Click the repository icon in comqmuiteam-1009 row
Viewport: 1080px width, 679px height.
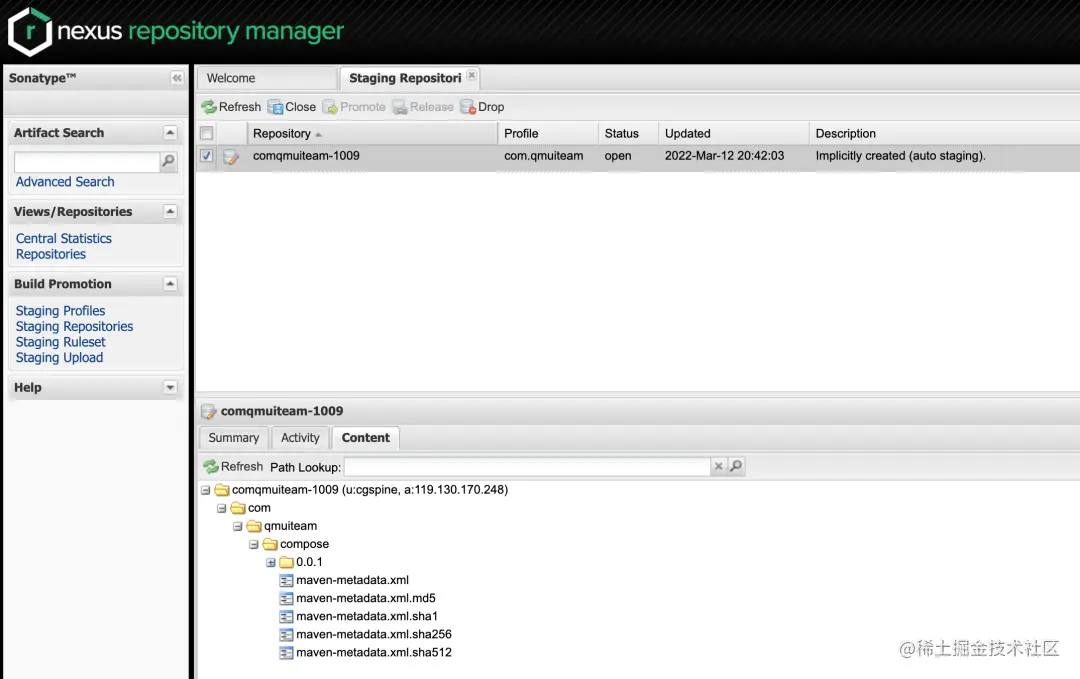click(231, 156)
